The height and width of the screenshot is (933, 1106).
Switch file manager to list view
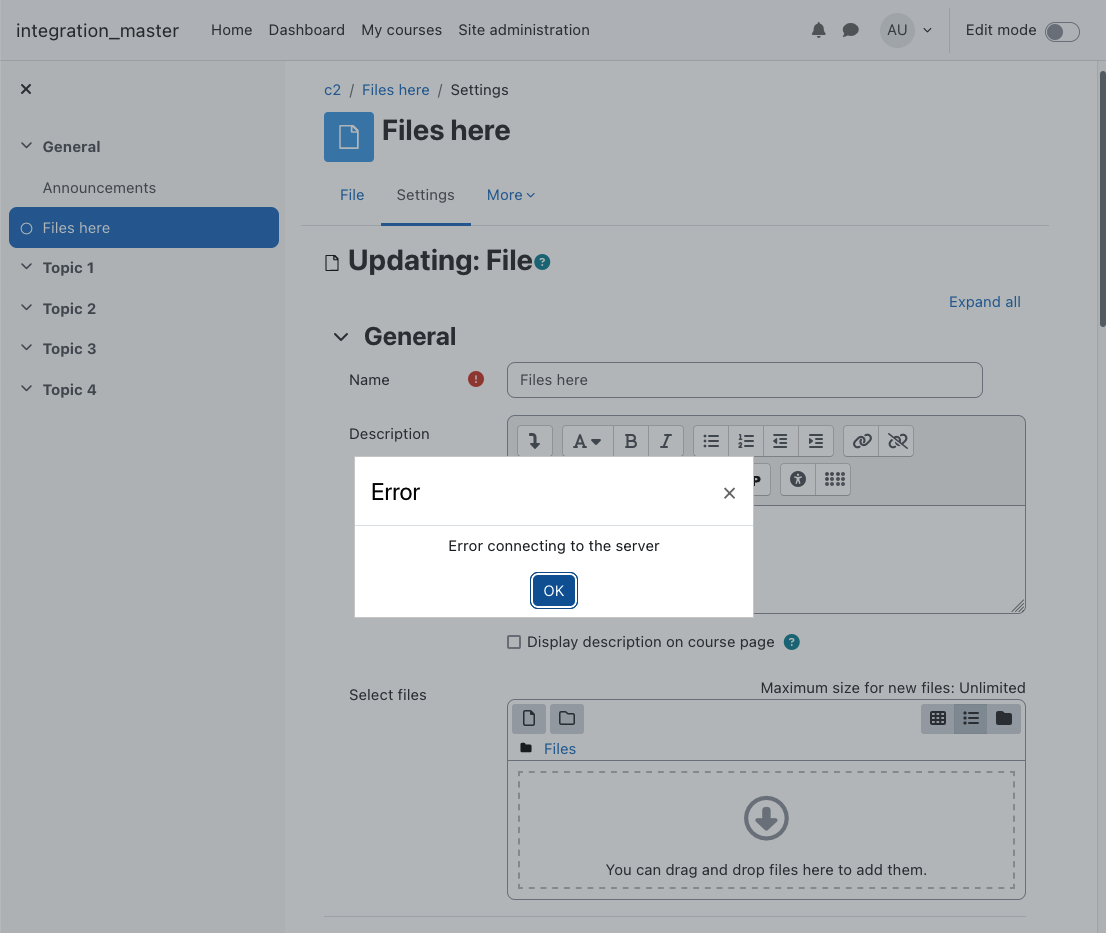pyautogui.click(x=971, y=719)
